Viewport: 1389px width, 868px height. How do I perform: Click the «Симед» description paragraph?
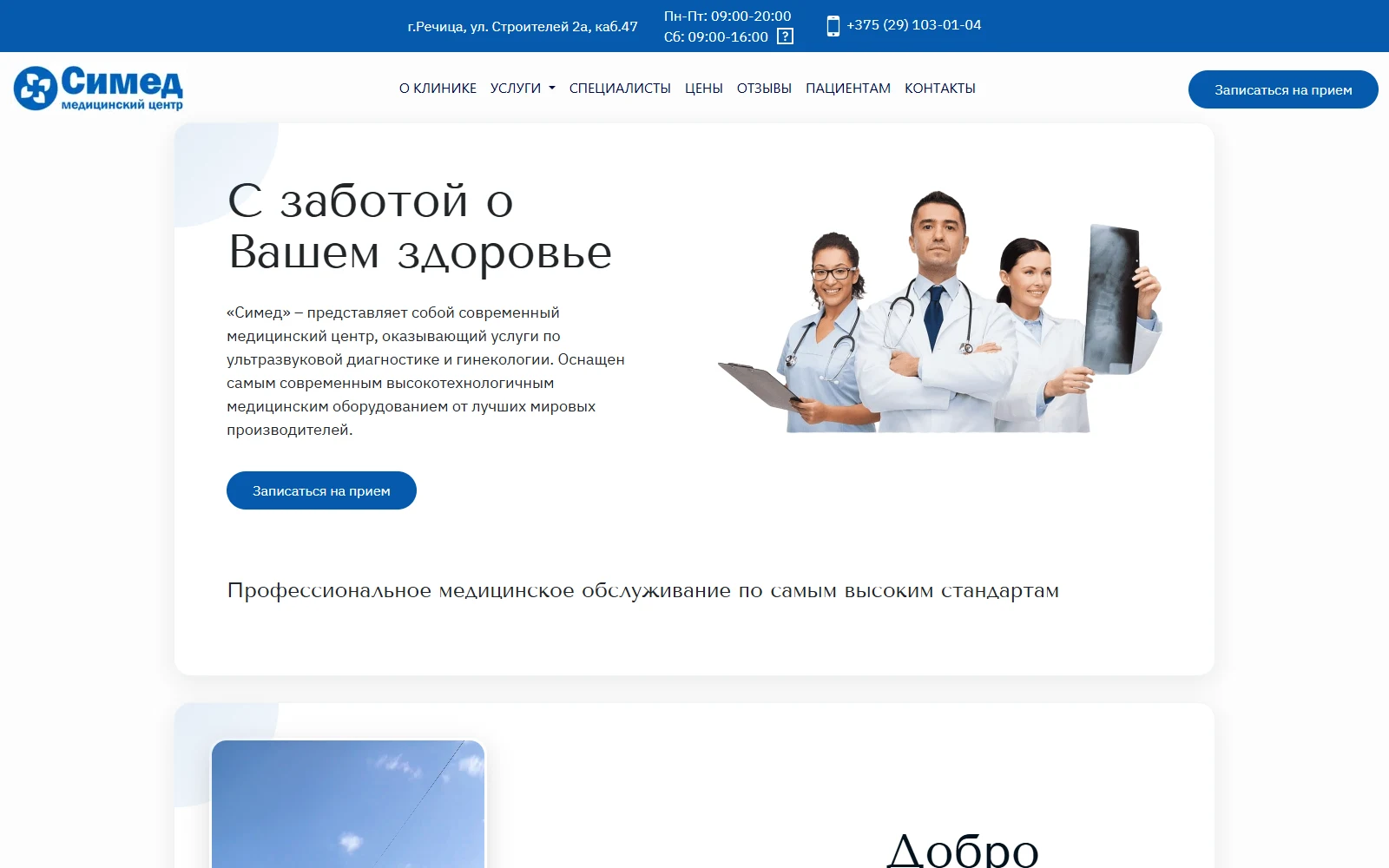[x=425, y=372]
